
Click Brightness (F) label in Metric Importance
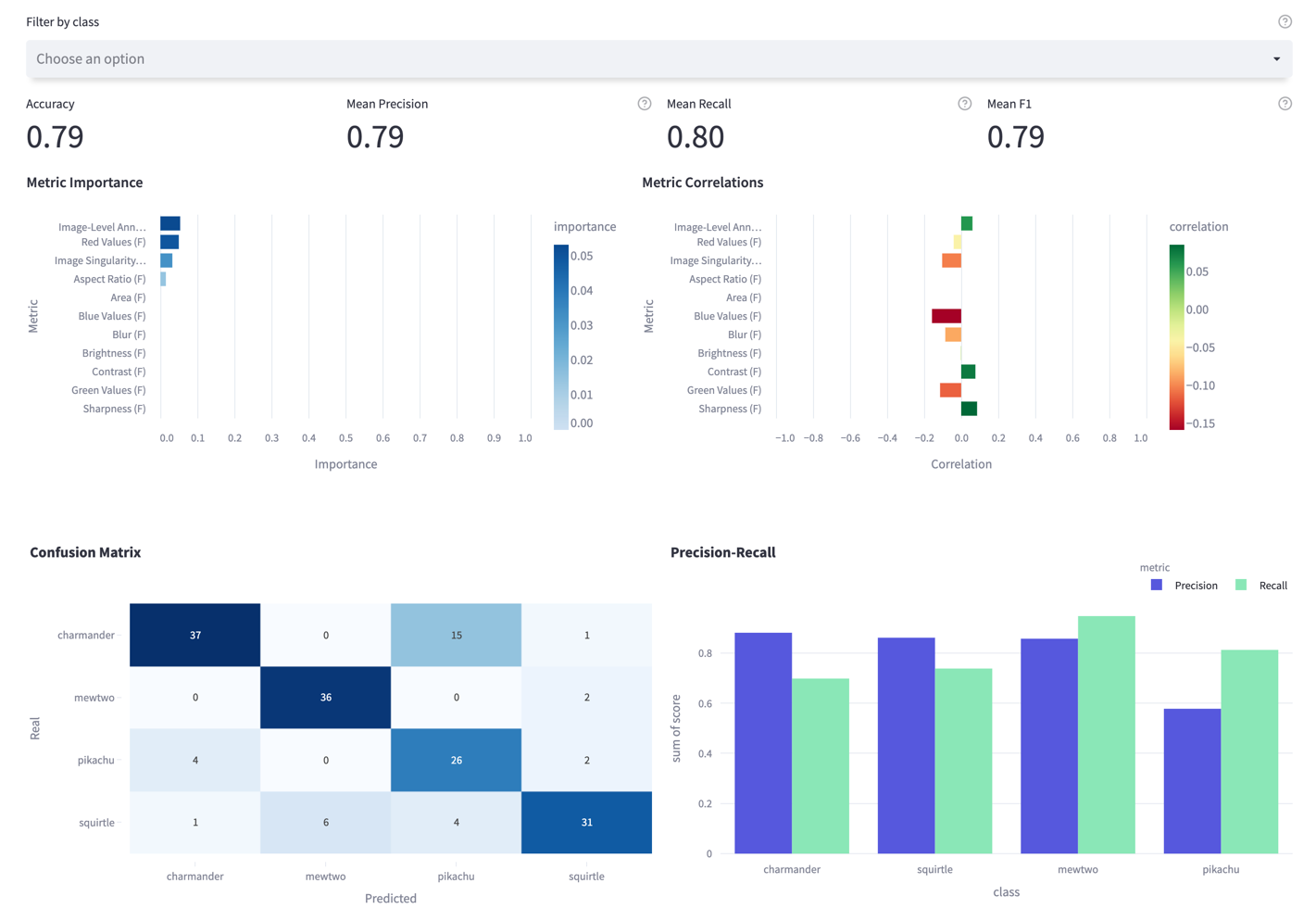point(113,353)
